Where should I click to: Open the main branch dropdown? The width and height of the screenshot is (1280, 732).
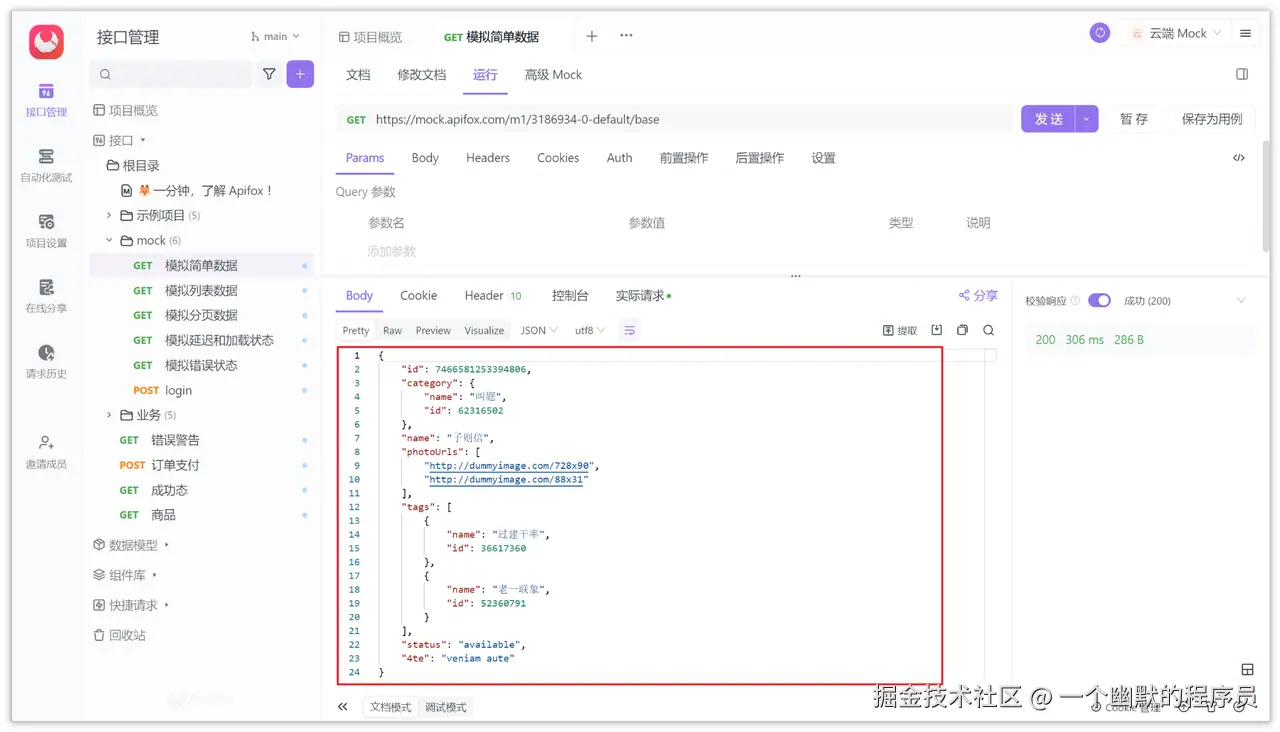tap(274, 36)
